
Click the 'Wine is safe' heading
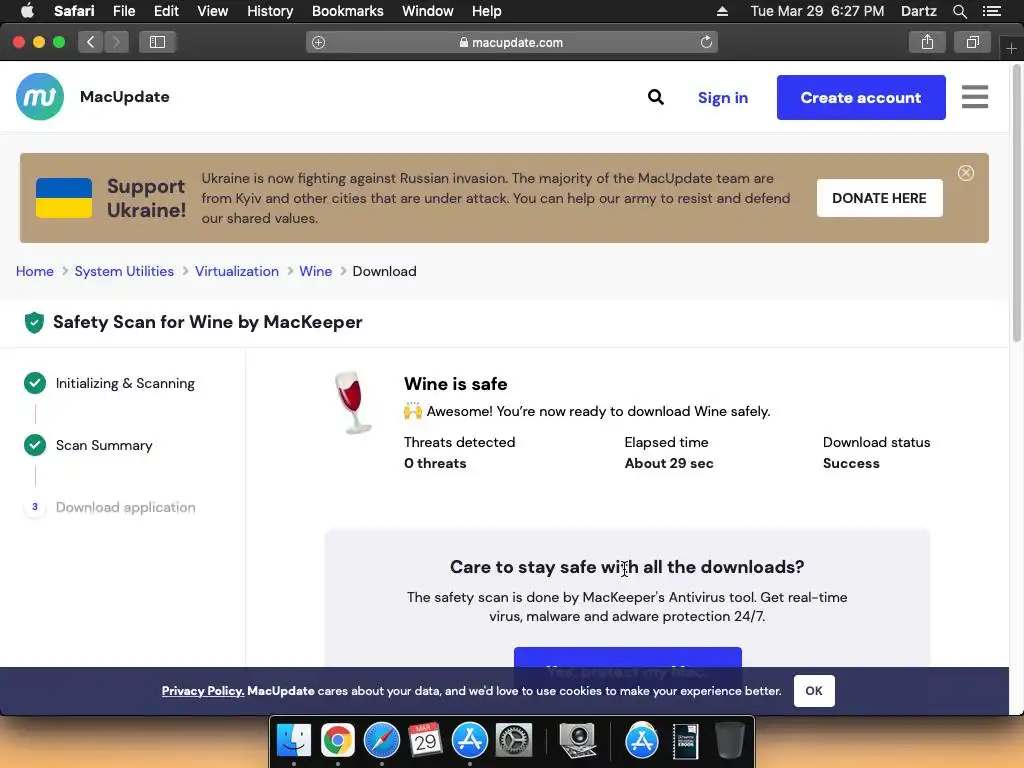coord(455,384)
